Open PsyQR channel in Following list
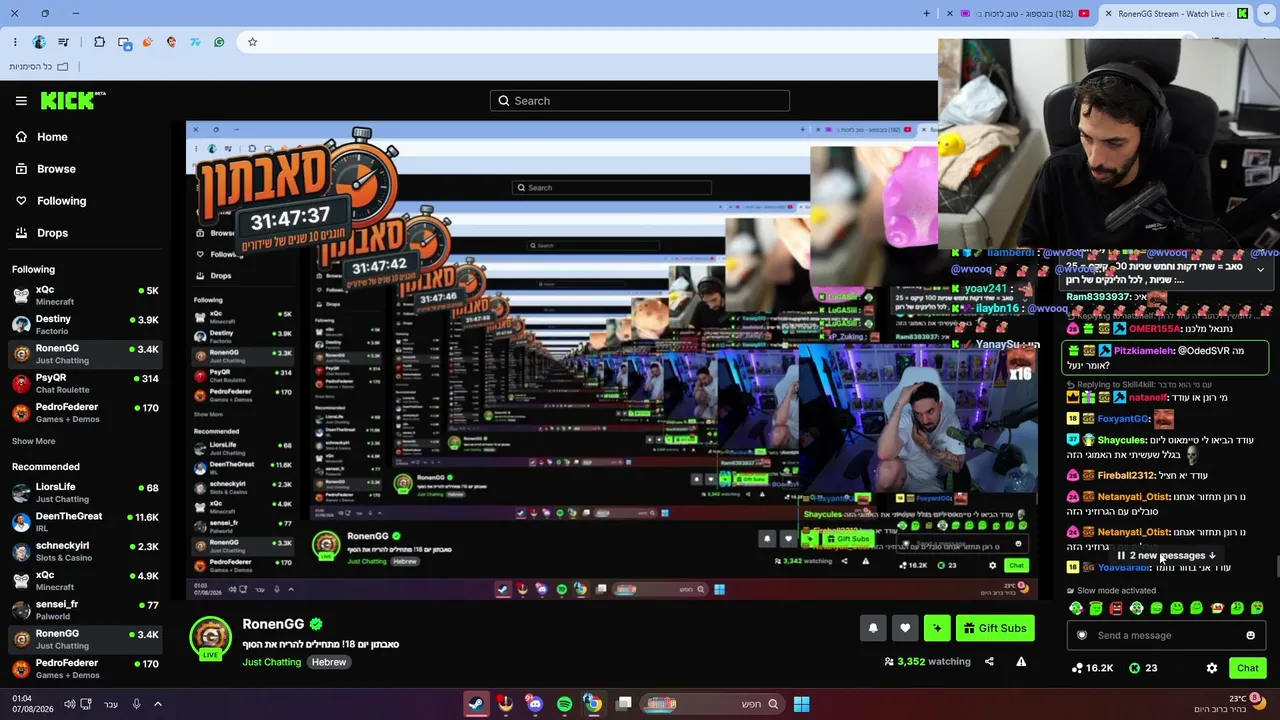This screenshot has width=1280, height=720. 86,383
